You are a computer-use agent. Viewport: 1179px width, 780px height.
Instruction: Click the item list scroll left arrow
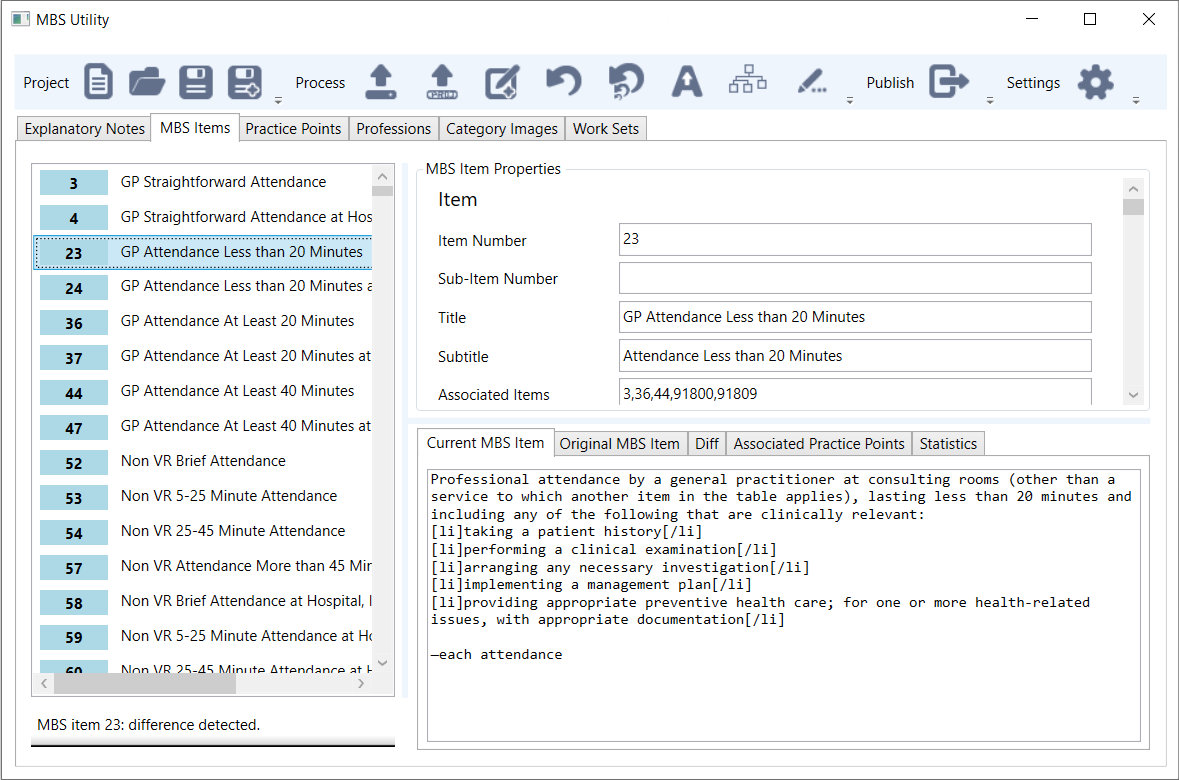tap(44, 684)
